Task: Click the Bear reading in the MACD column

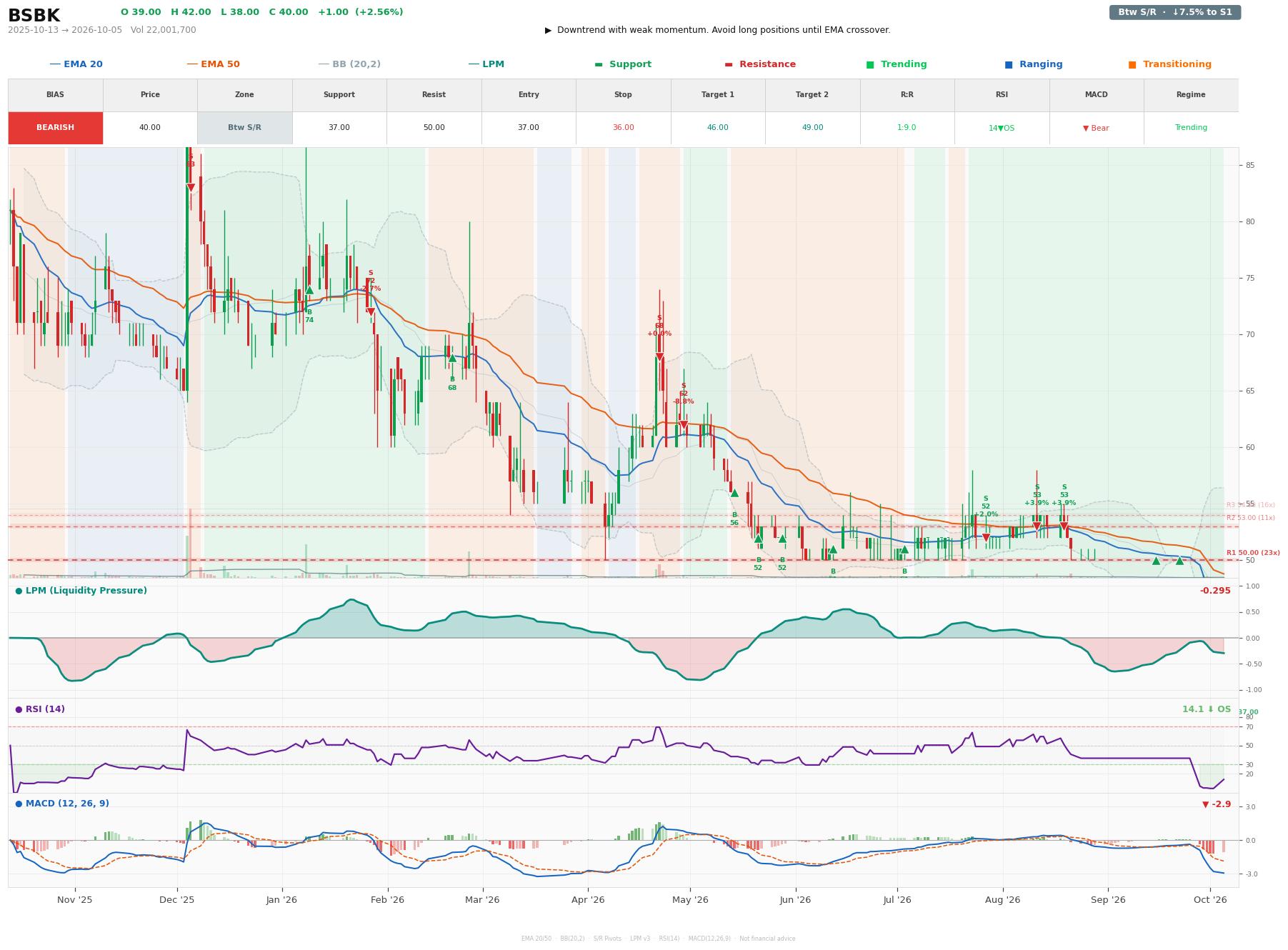Action: [1096, 129]
